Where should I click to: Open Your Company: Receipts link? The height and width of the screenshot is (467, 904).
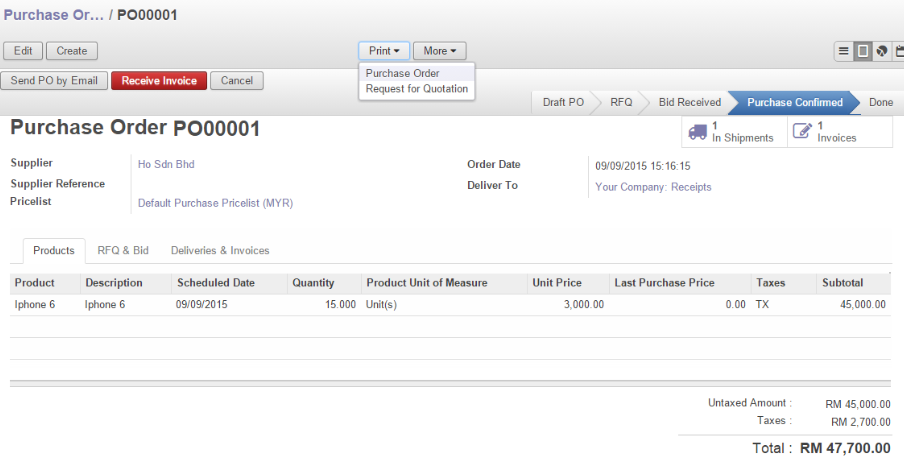coord(653,186)
